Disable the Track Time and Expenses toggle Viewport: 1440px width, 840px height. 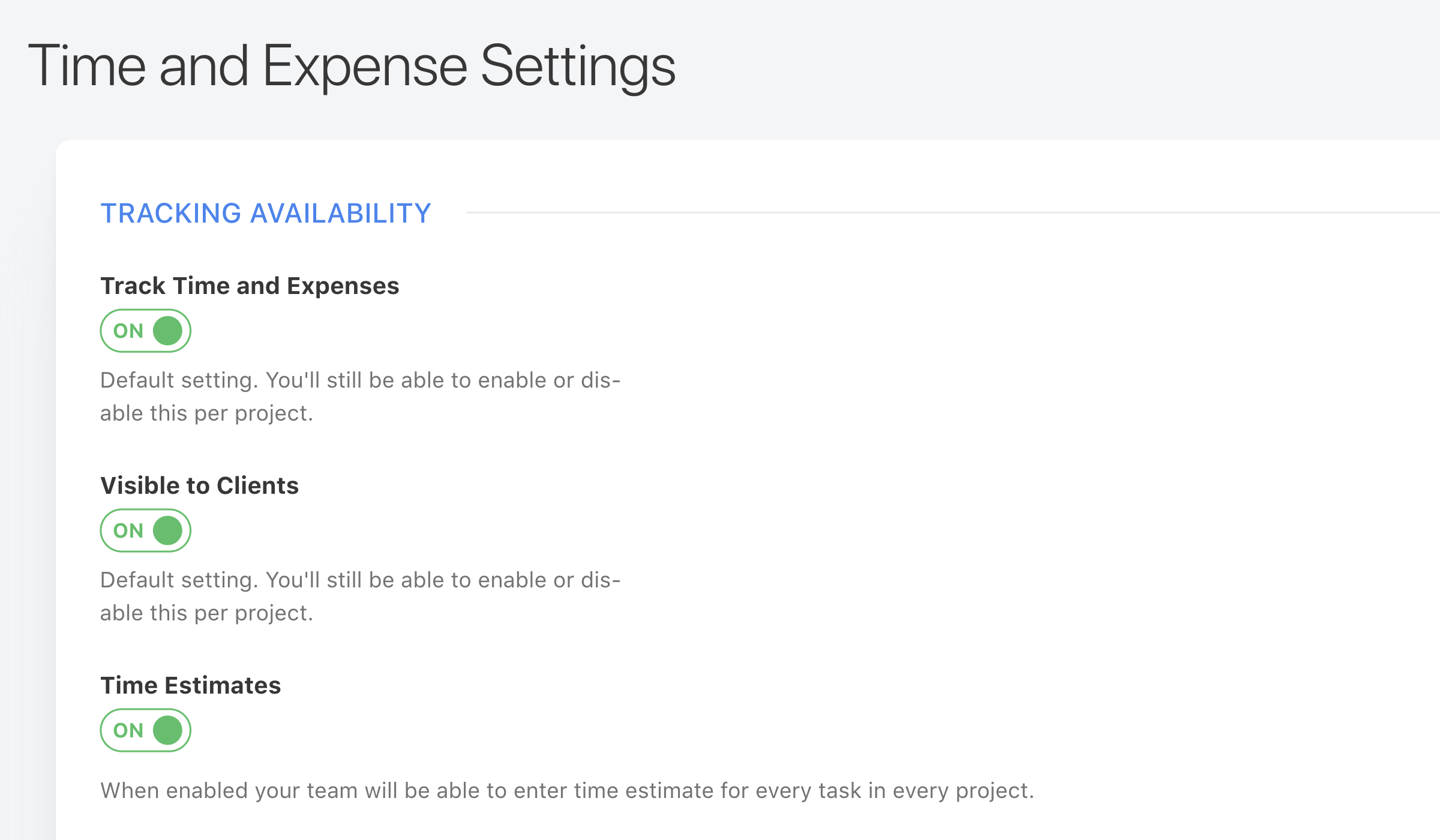[x=145, y=331]
